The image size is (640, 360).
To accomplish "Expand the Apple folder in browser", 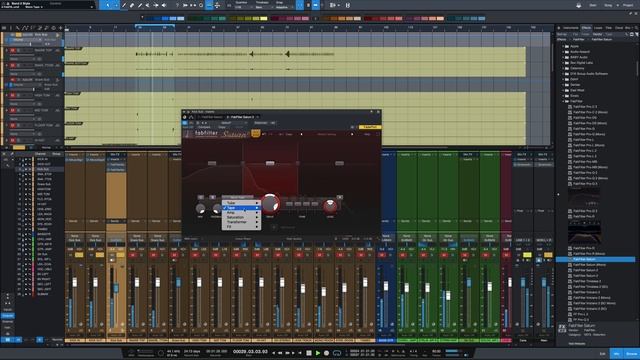I will [x=564, y=47].
